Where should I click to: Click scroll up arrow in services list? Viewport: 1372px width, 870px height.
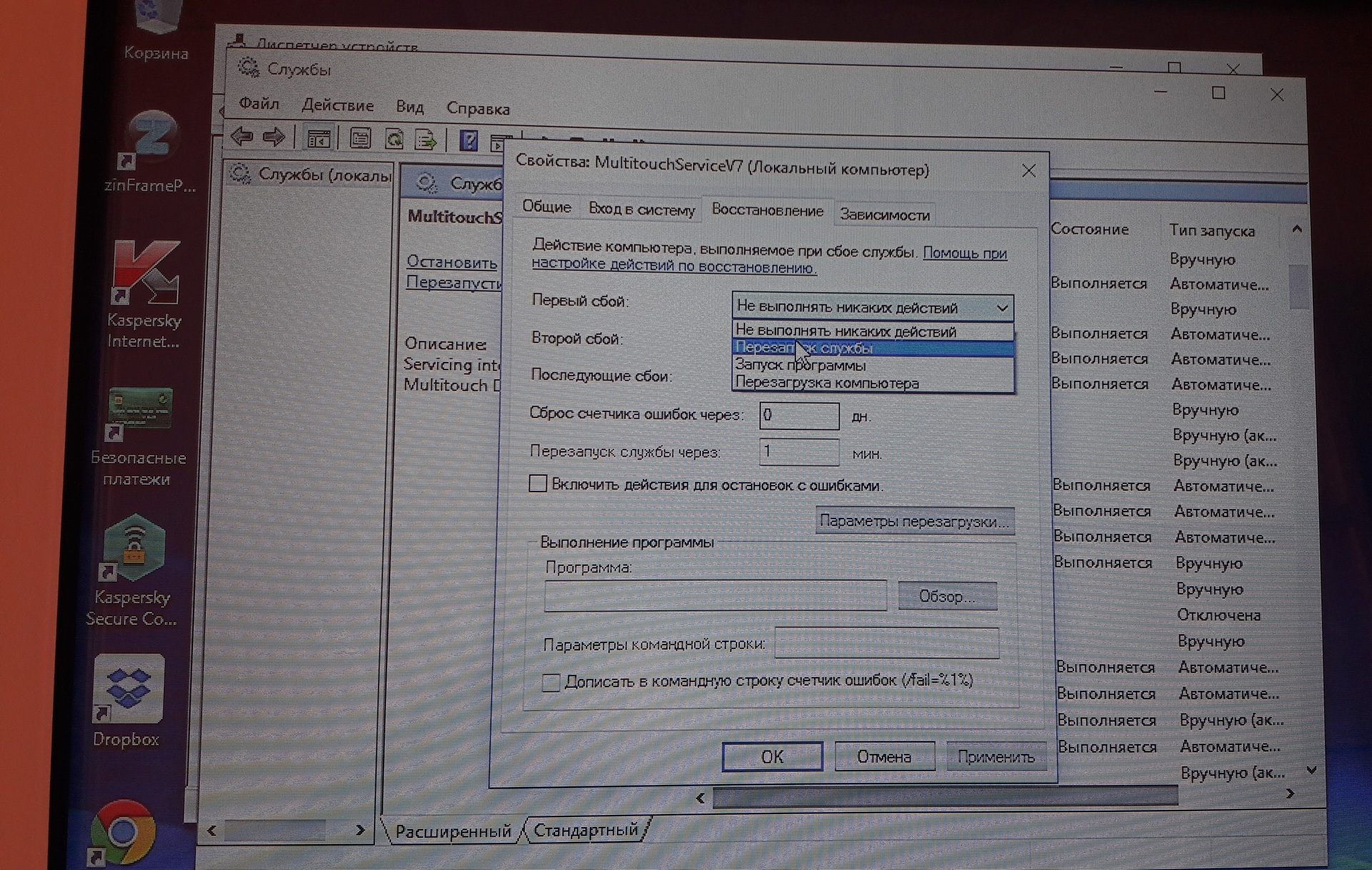pos(1298,229)
